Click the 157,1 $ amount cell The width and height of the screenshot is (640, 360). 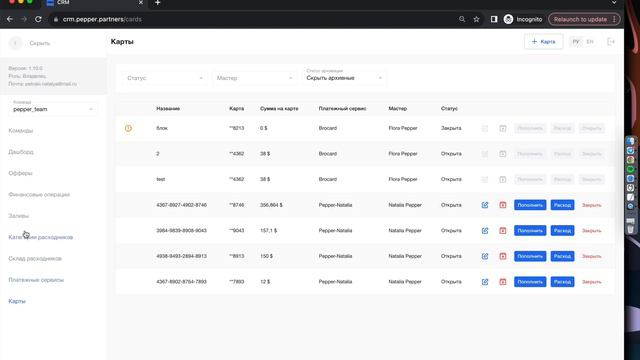coord(269,231)
